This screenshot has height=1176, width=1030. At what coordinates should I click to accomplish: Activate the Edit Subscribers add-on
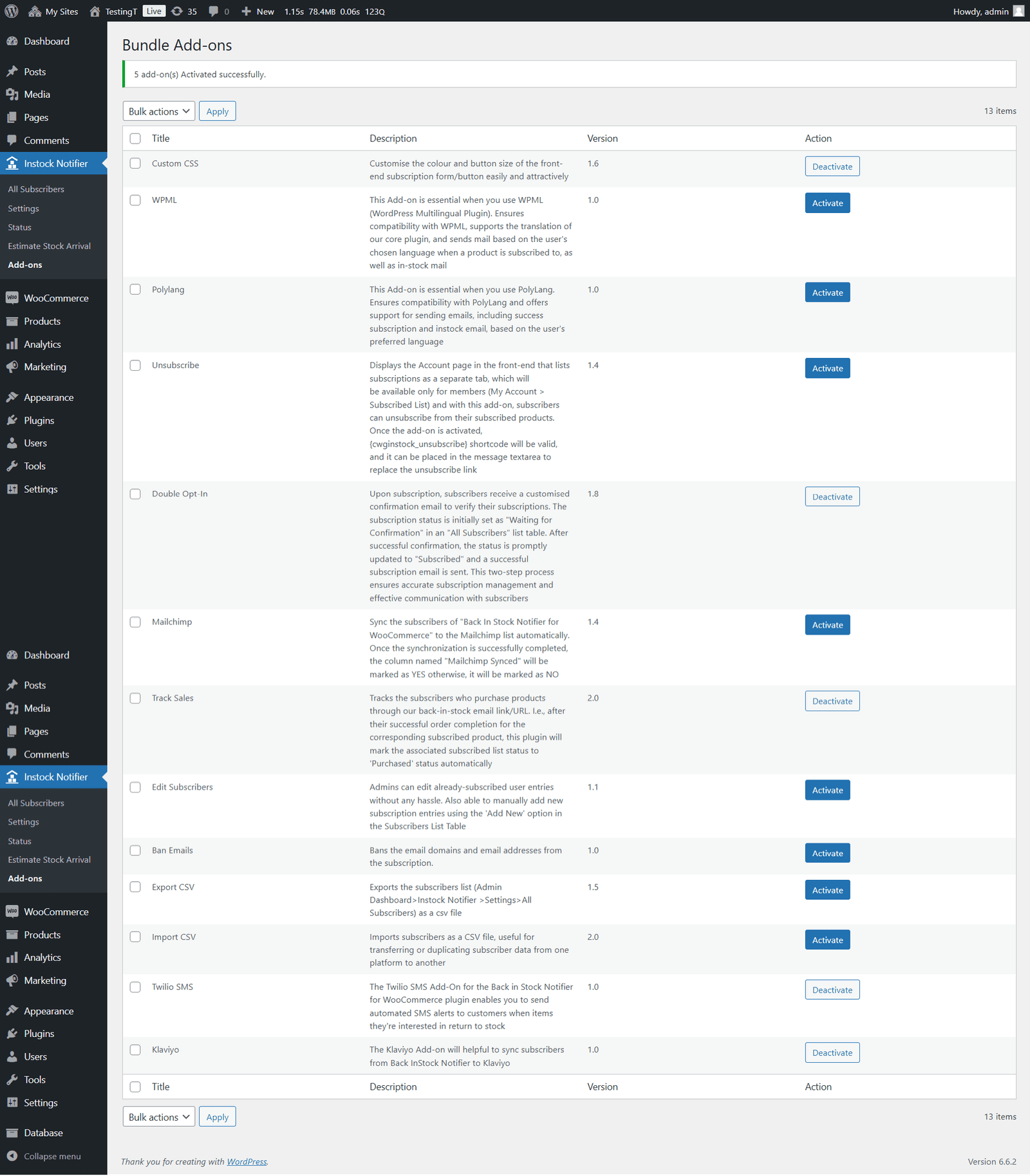827,790
